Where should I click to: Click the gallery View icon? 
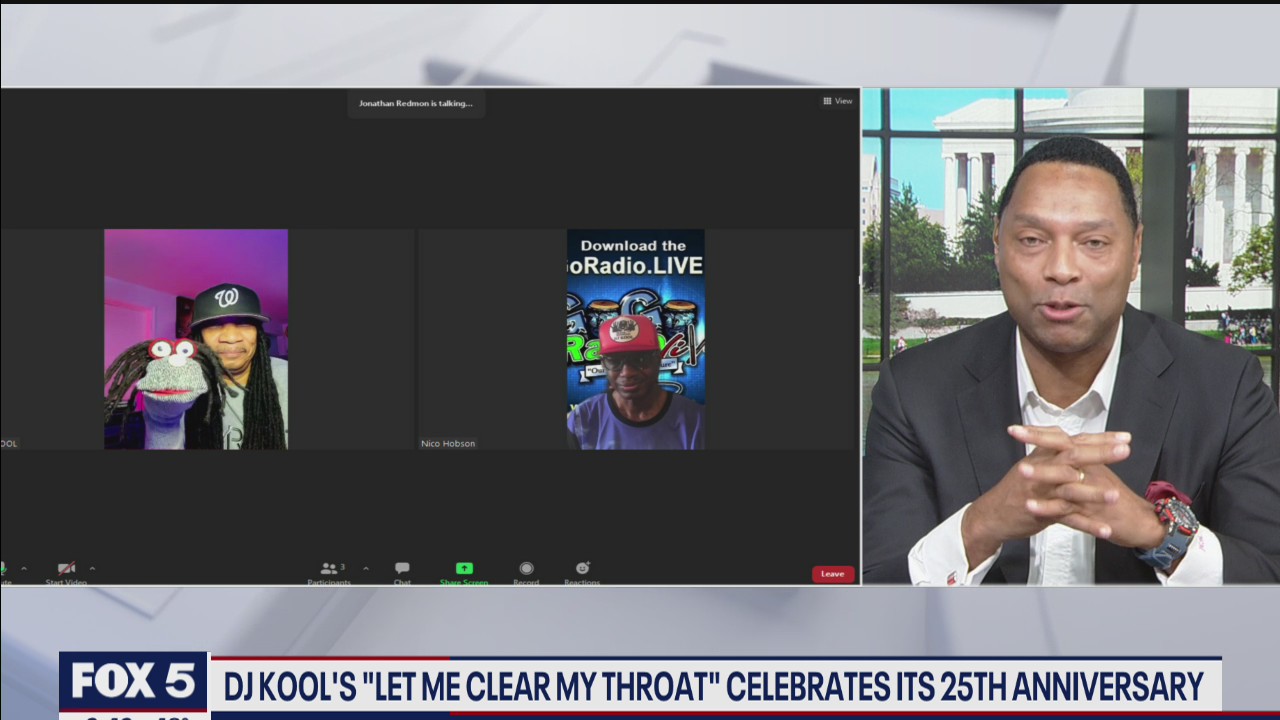coord(827,100)
